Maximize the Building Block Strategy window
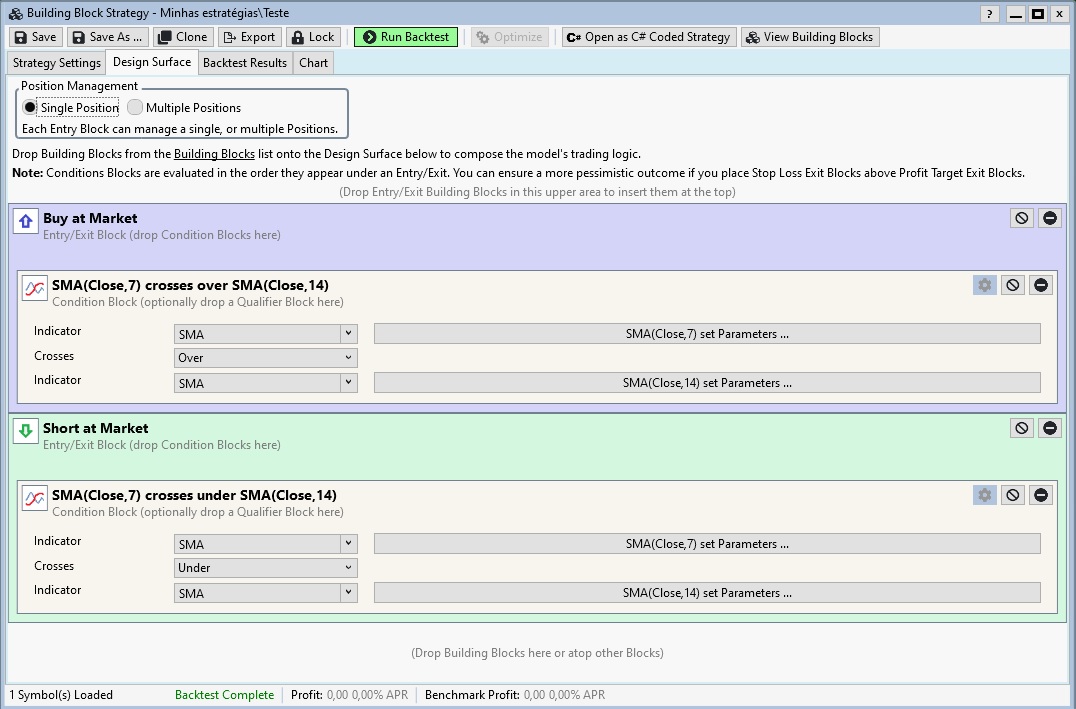Screen dimensions: 1076x709 coord(1038,14)
